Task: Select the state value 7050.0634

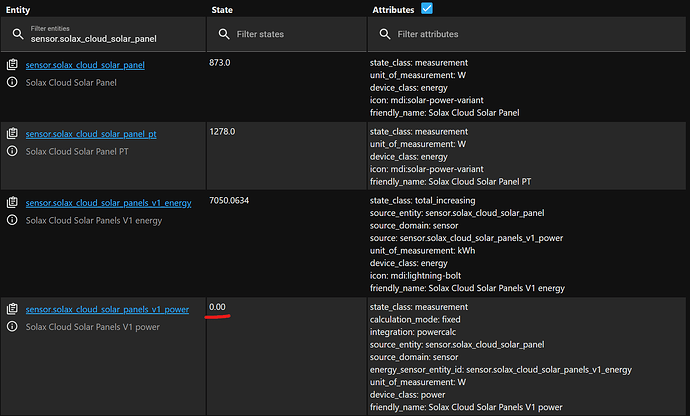Action: [x=229, y=200]
